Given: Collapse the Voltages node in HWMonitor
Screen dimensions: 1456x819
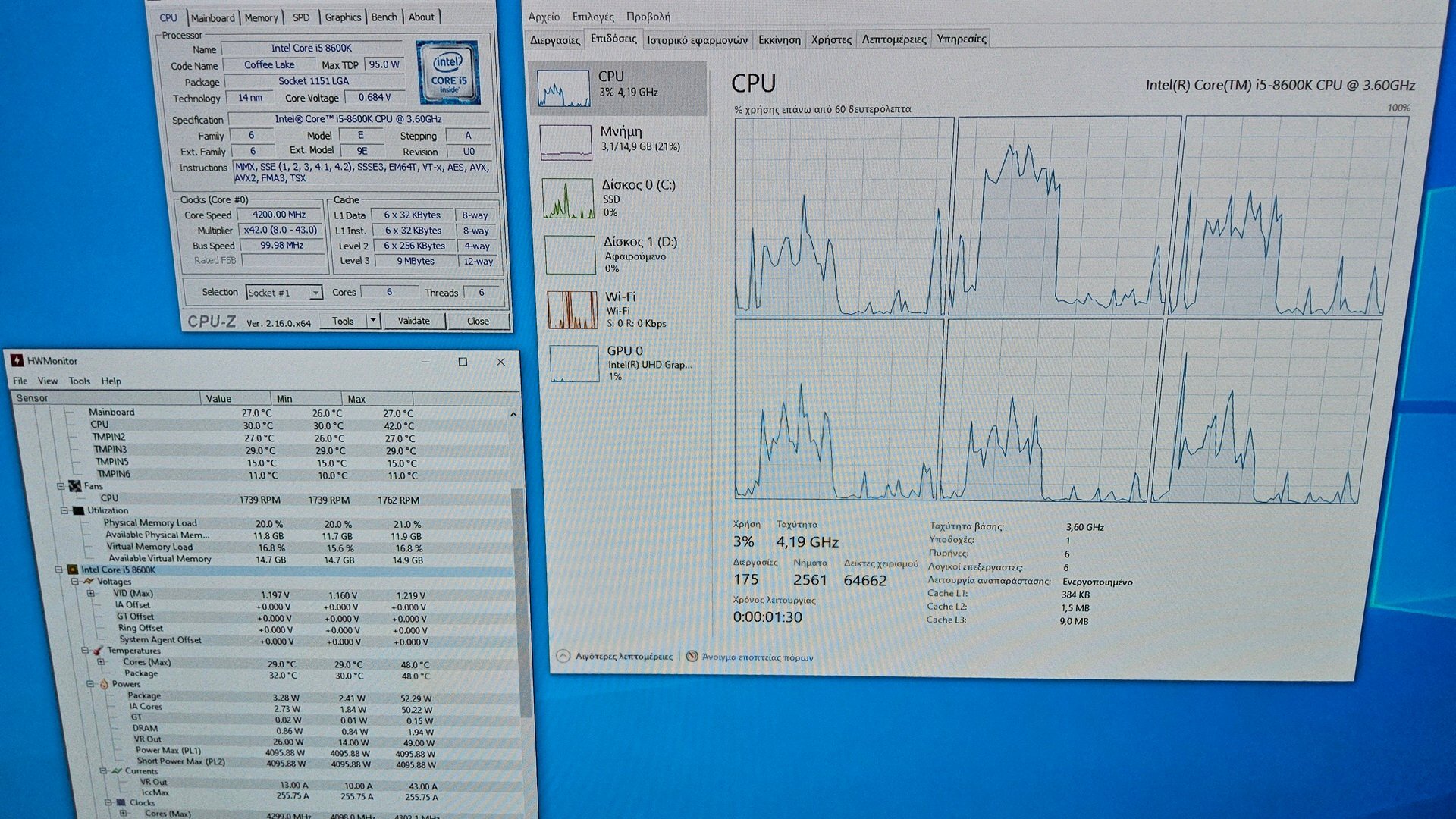Looking at the screenshot, I should pos(74,582).
